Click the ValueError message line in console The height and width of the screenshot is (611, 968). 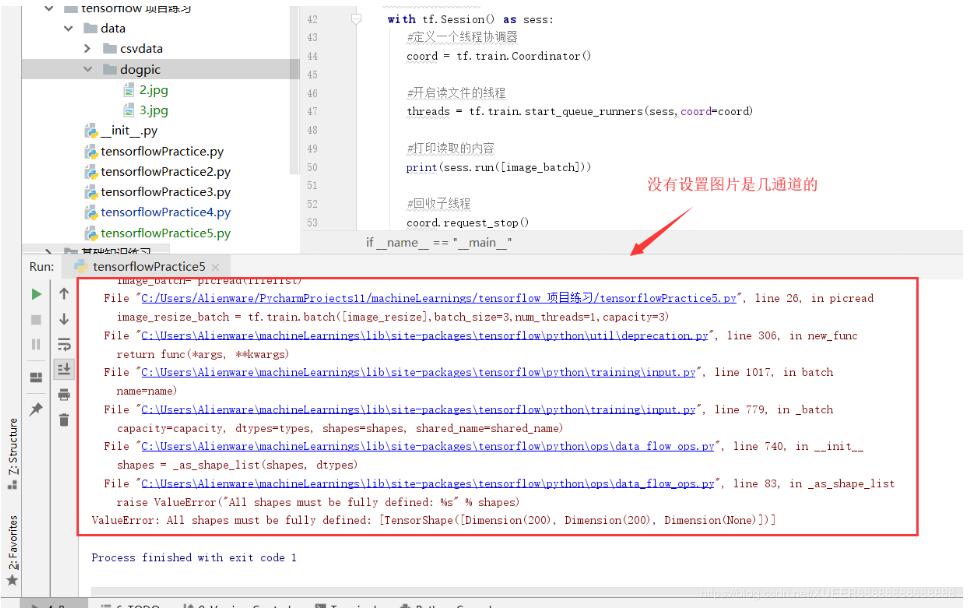(x=433, y=521)
